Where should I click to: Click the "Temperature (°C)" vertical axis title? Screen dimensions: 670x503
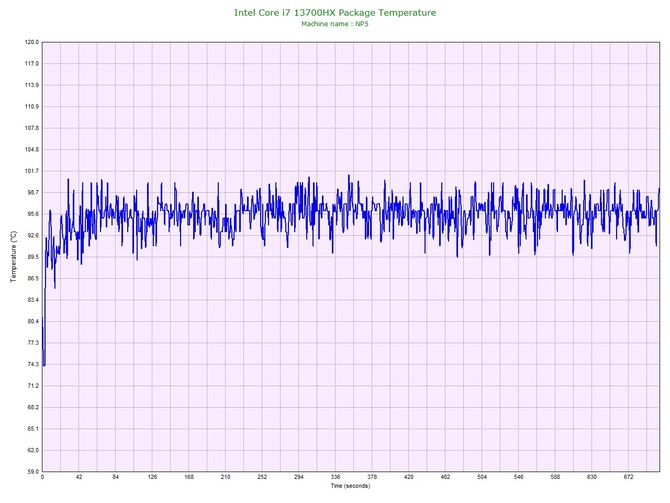[14, 256]
